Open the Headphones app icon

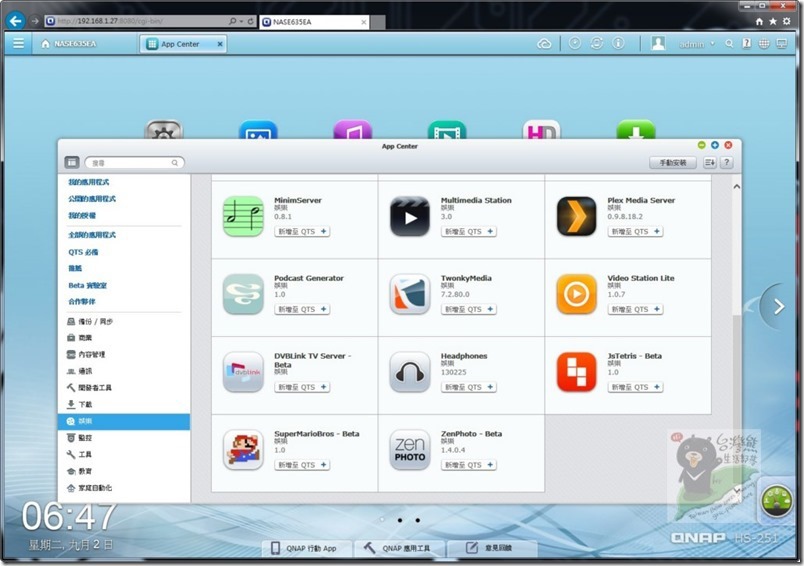(x=410, y=372)
